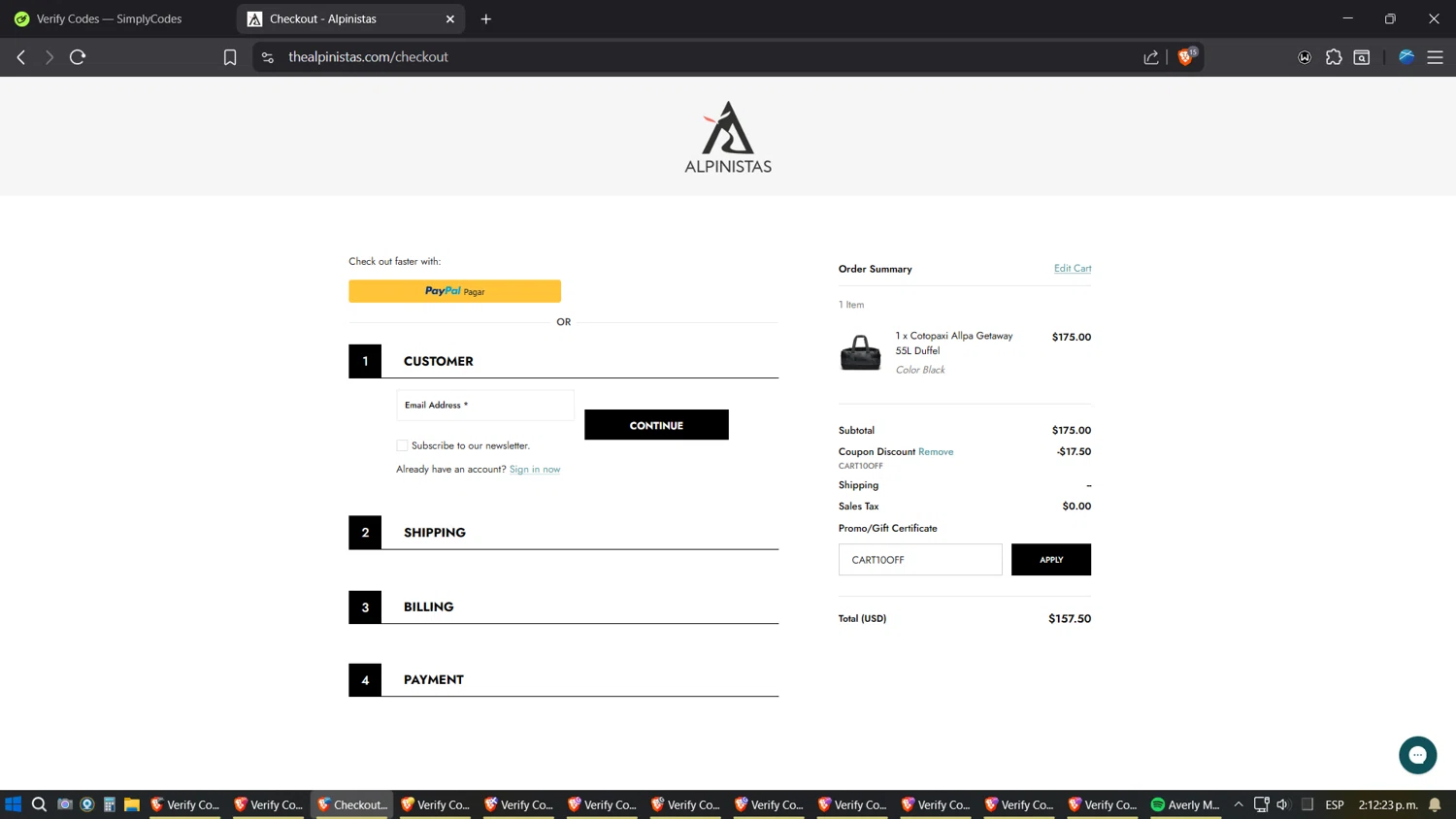
Task: Open Brave Shields lion icon
Action: [x=1186, y=56]
